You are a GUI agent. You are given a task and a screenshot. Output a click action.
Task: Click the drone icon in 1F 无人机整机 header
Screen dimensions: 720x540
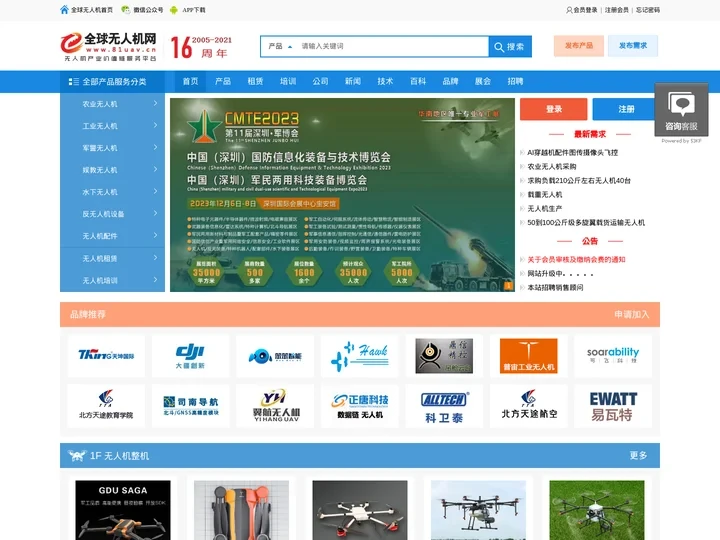77,456
